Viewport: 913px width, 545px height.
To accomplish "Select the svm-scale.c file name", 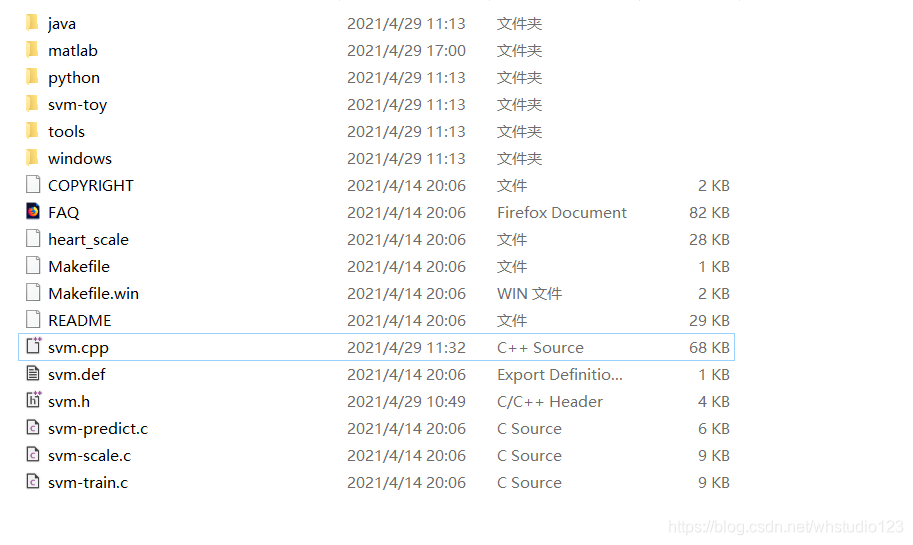I will coord(89,455).
